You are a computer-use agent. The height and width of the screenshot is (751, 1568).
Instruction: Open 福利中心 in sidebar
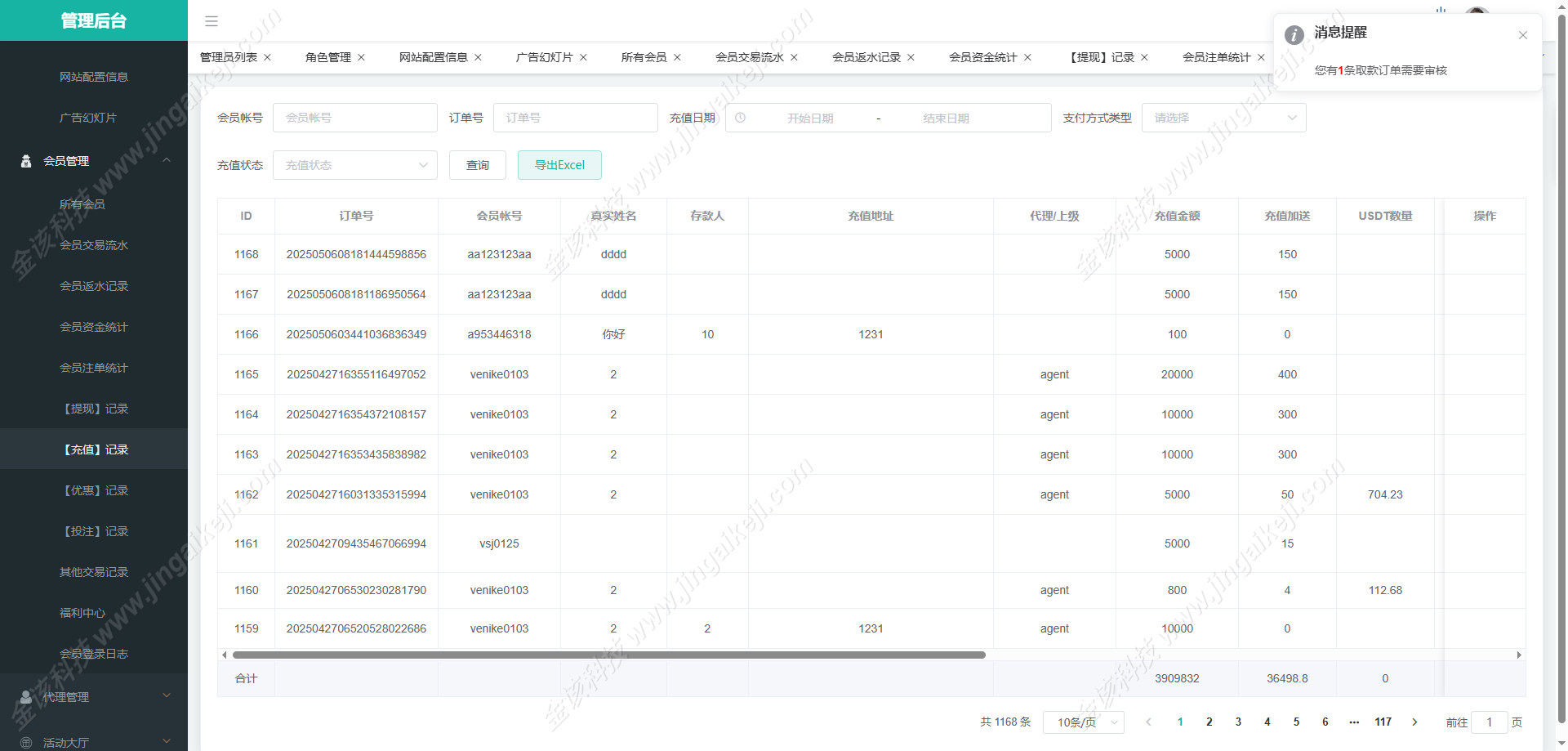click(94, 613)
